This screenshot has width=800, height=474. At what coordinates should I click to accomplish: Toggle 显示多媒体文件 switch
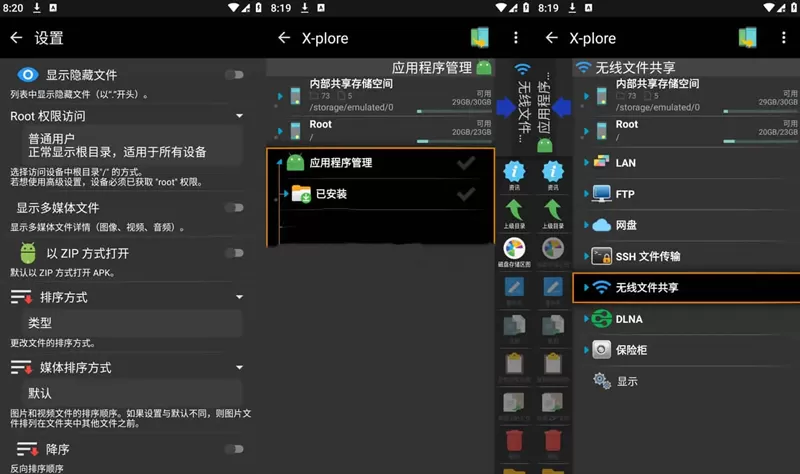[x=234, y=207]
